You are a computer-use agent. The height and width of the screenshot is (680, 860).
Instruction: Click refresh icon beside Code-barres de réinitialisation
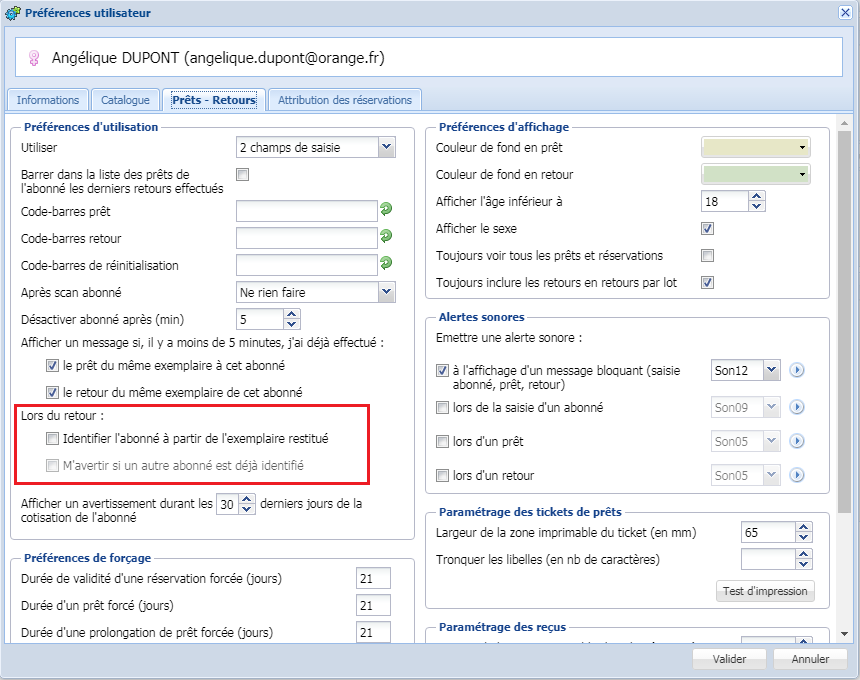coord(386,264)
